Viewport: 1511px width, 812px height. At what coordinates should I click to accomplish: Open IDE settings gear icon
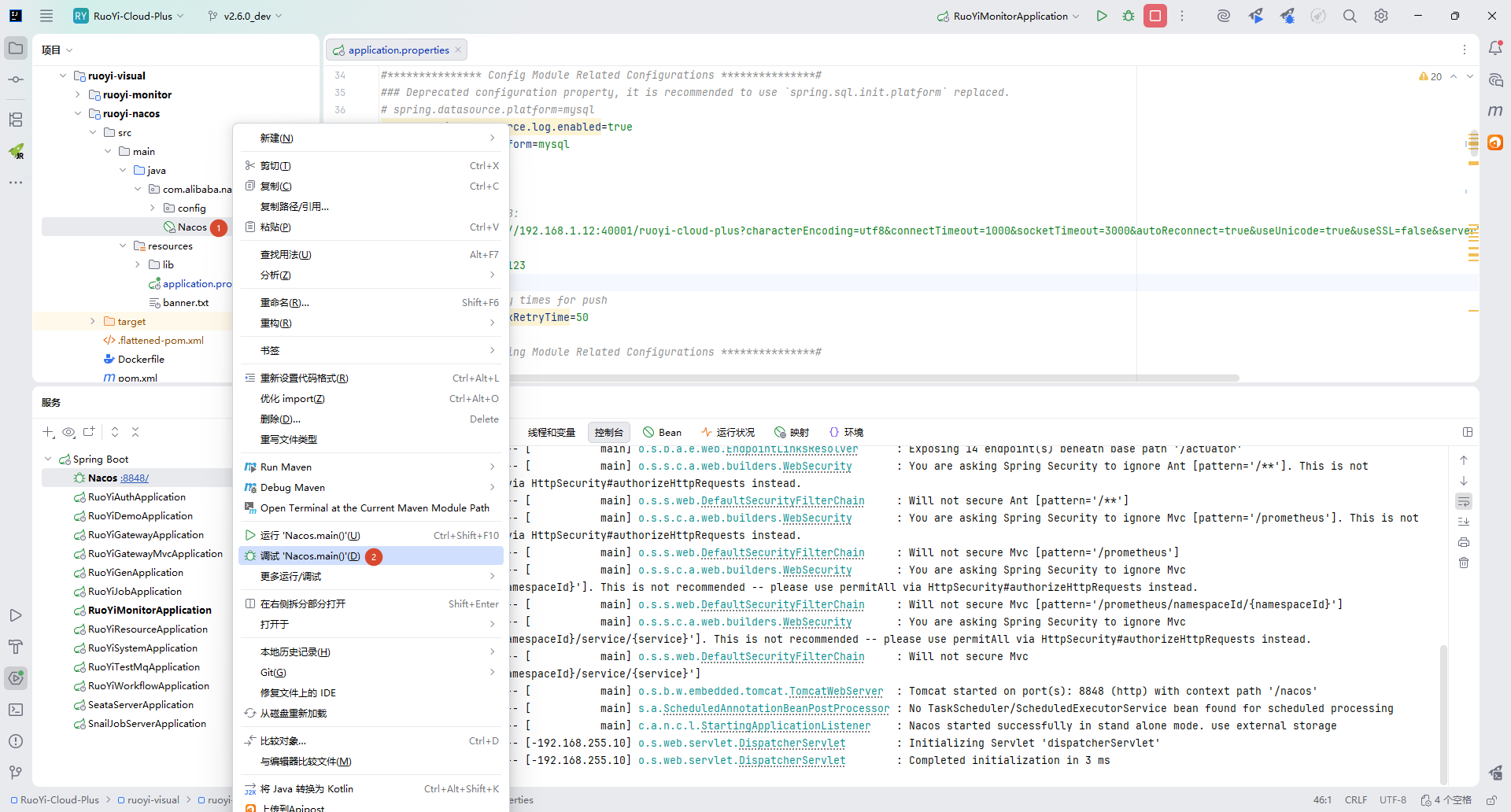(1381, 16)
